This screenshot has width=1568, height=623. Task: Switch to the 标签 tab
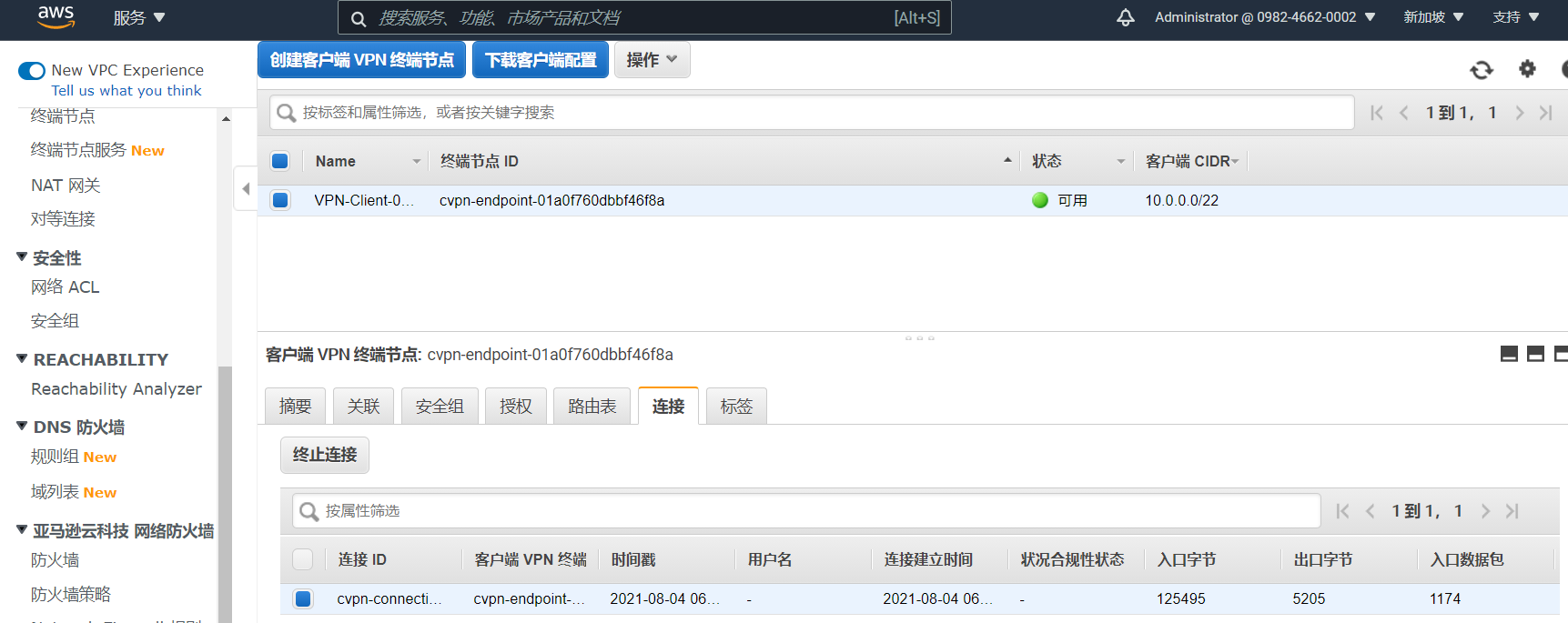pos(736,407)
